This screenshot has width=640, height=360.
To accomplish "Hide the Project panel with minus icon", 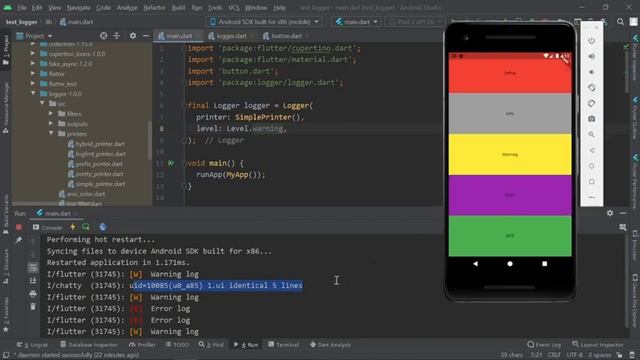I will coord(146,36).
